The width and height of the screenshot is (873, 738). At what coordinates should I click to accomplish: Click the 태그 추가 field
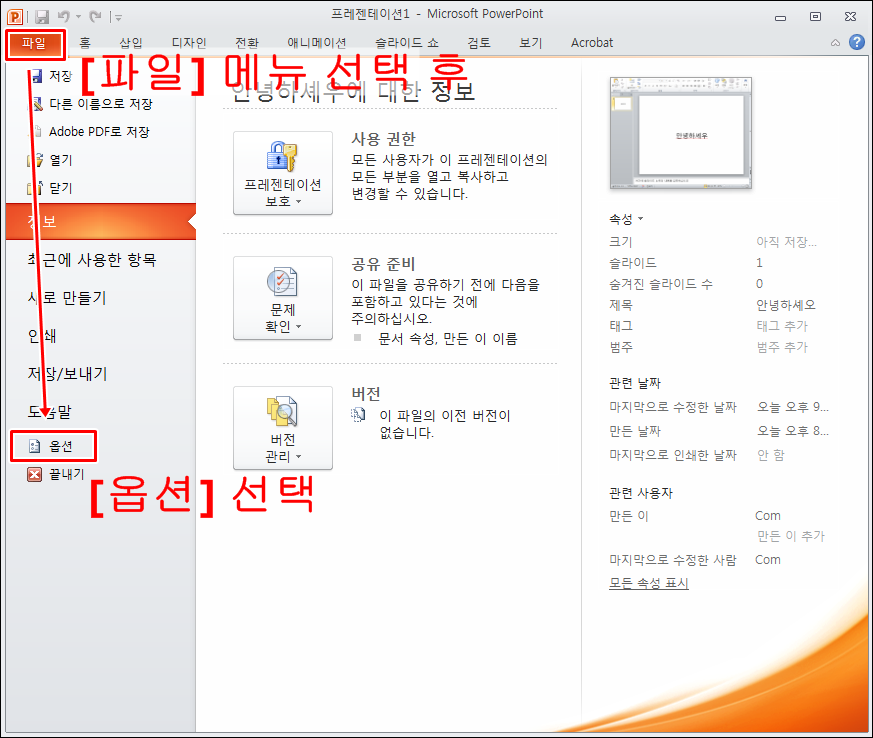782,326
